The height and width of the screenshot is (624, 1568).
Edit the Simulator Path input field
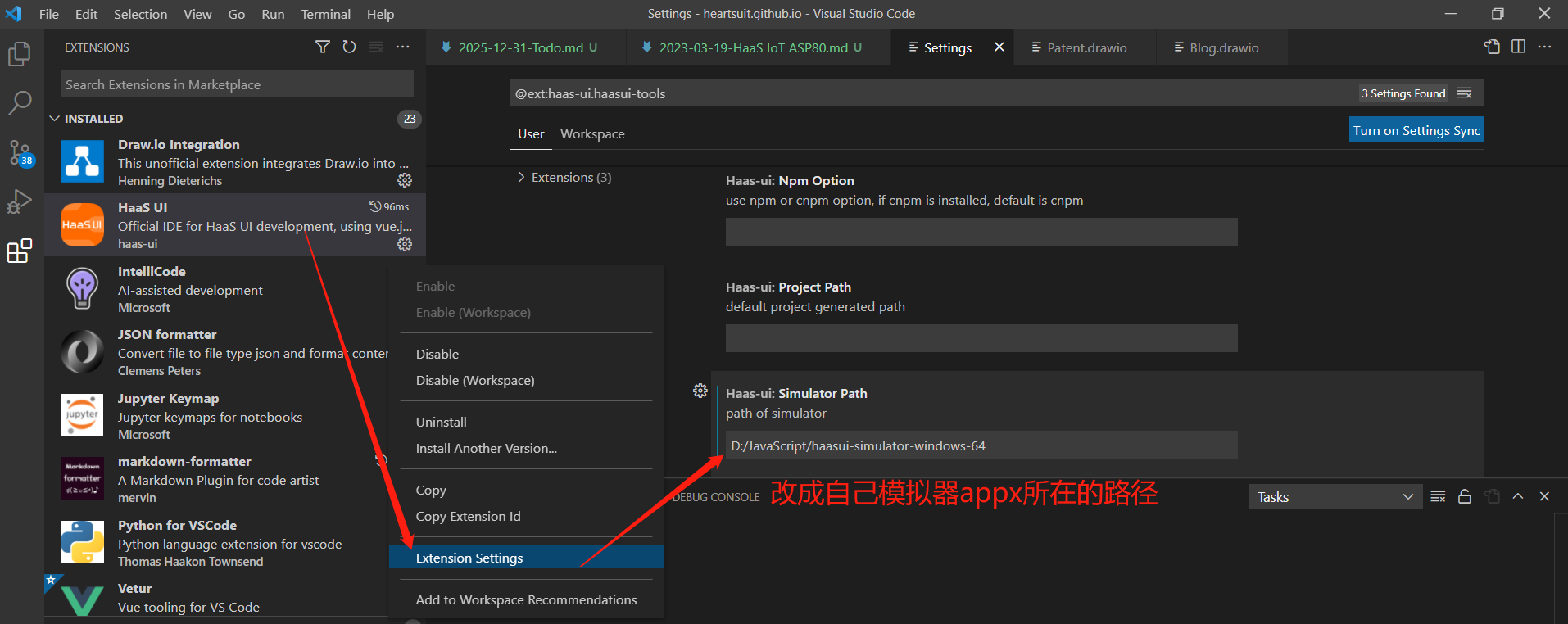[x=981, y=445]
